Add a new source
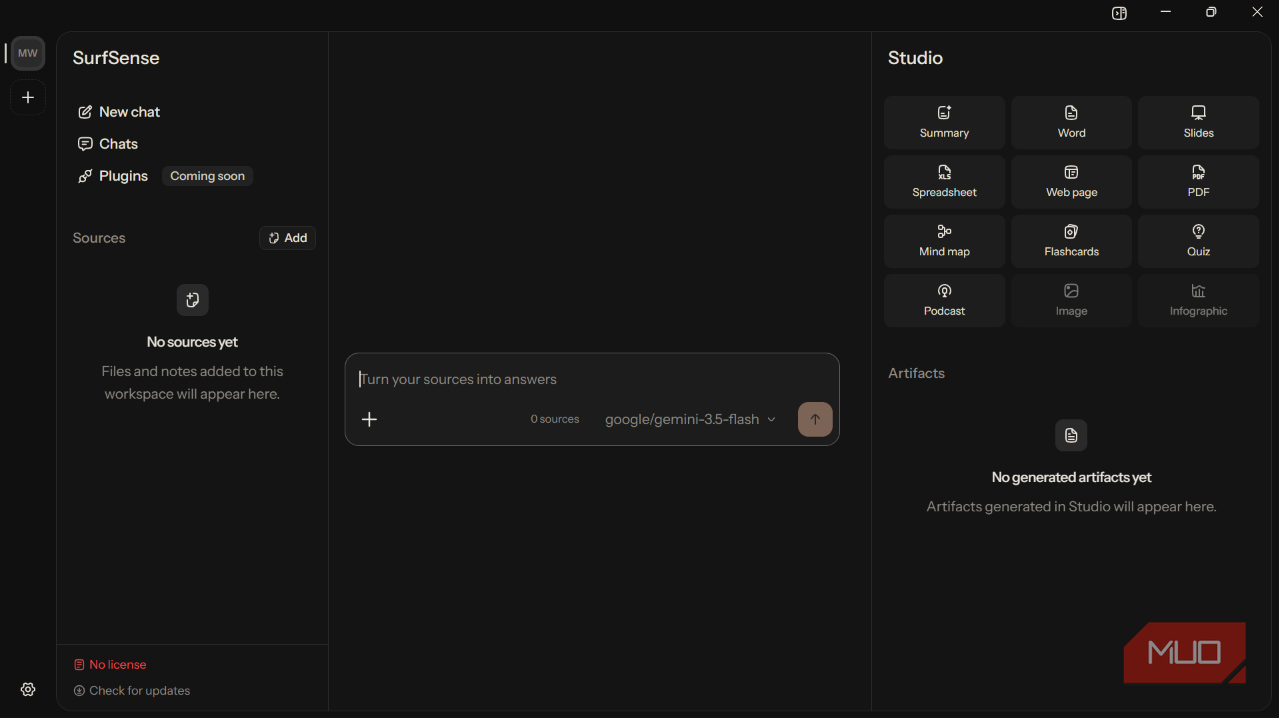1279x718 pixels. [288, 238]
